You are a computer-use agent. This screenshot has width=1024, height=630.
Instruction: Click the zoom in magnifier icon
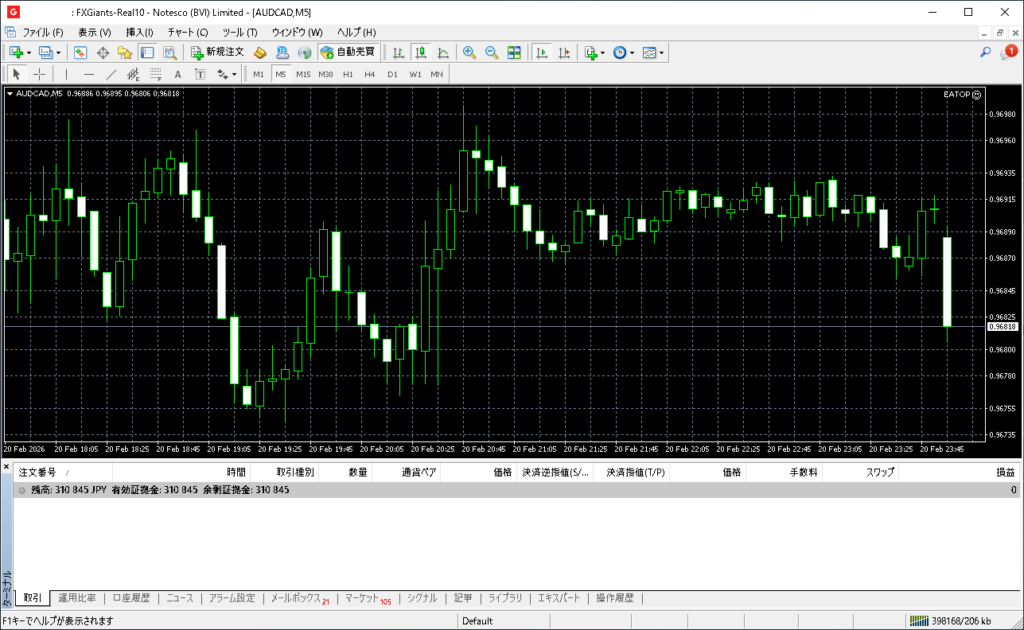point(468,52)
